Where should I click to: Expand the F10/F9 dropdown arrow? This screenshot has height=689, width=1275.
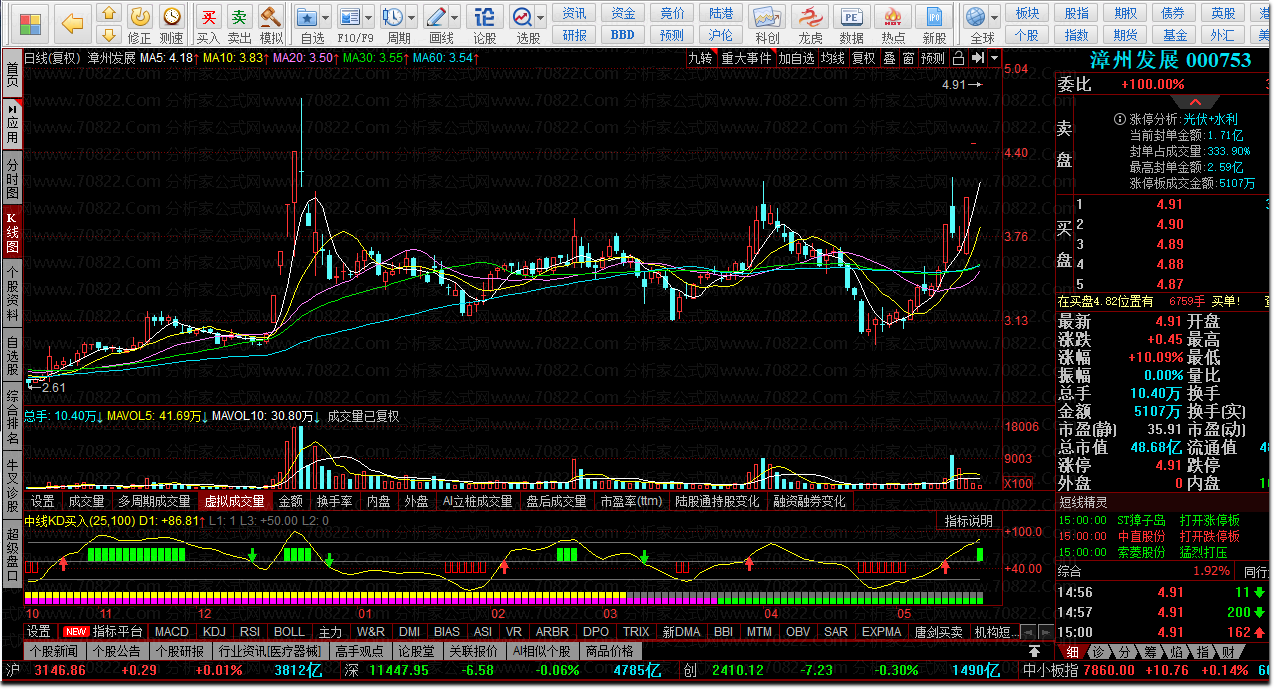(368, 18)
